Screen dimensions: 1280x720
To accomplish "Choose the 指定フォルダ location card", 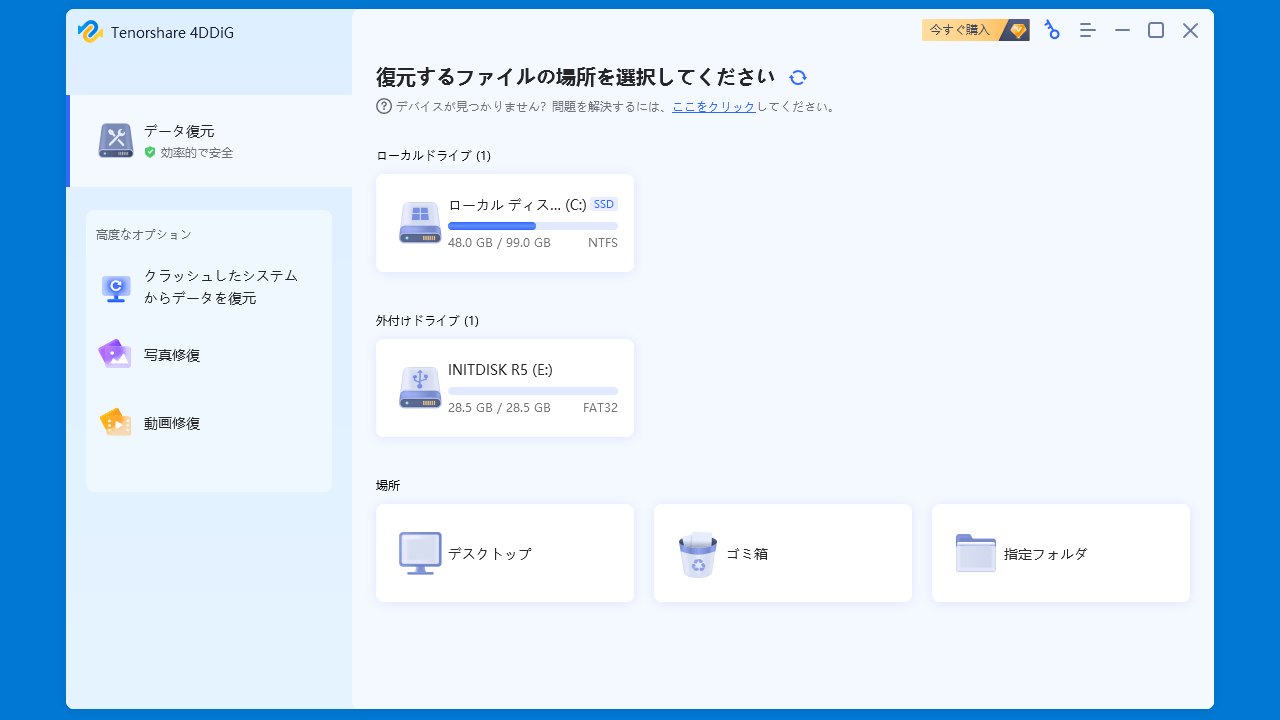I will point(1061,553).
